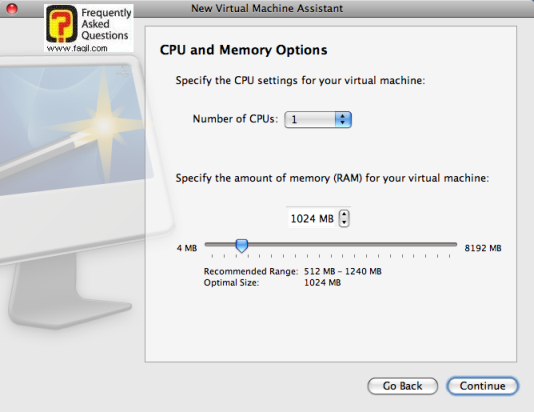Close the New Virtual Machine Assistant window

pyautogui.click(x=12, y=9)
